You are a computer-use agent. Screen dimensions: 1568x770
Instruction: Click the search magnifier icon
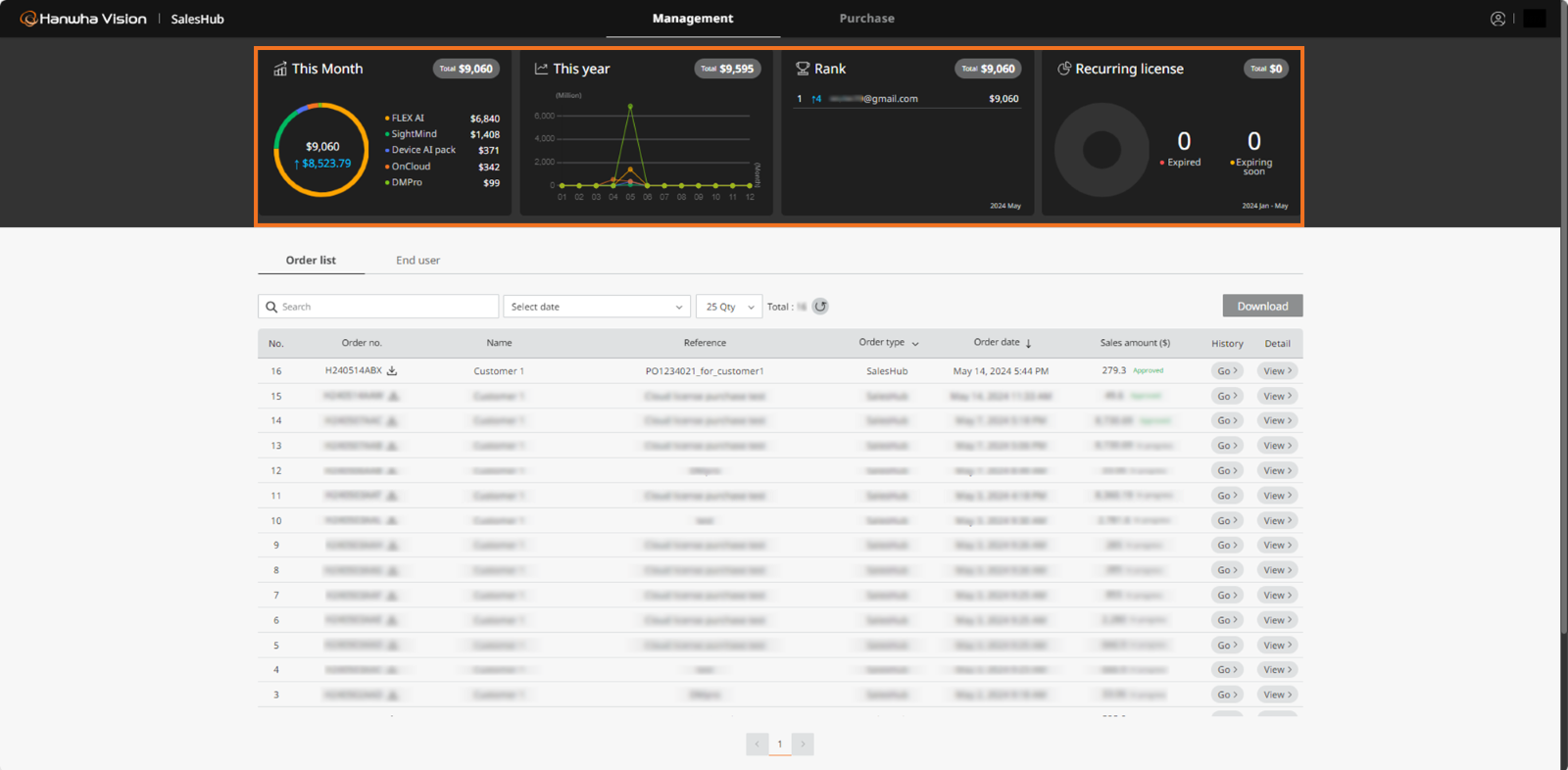click(271, 307)
